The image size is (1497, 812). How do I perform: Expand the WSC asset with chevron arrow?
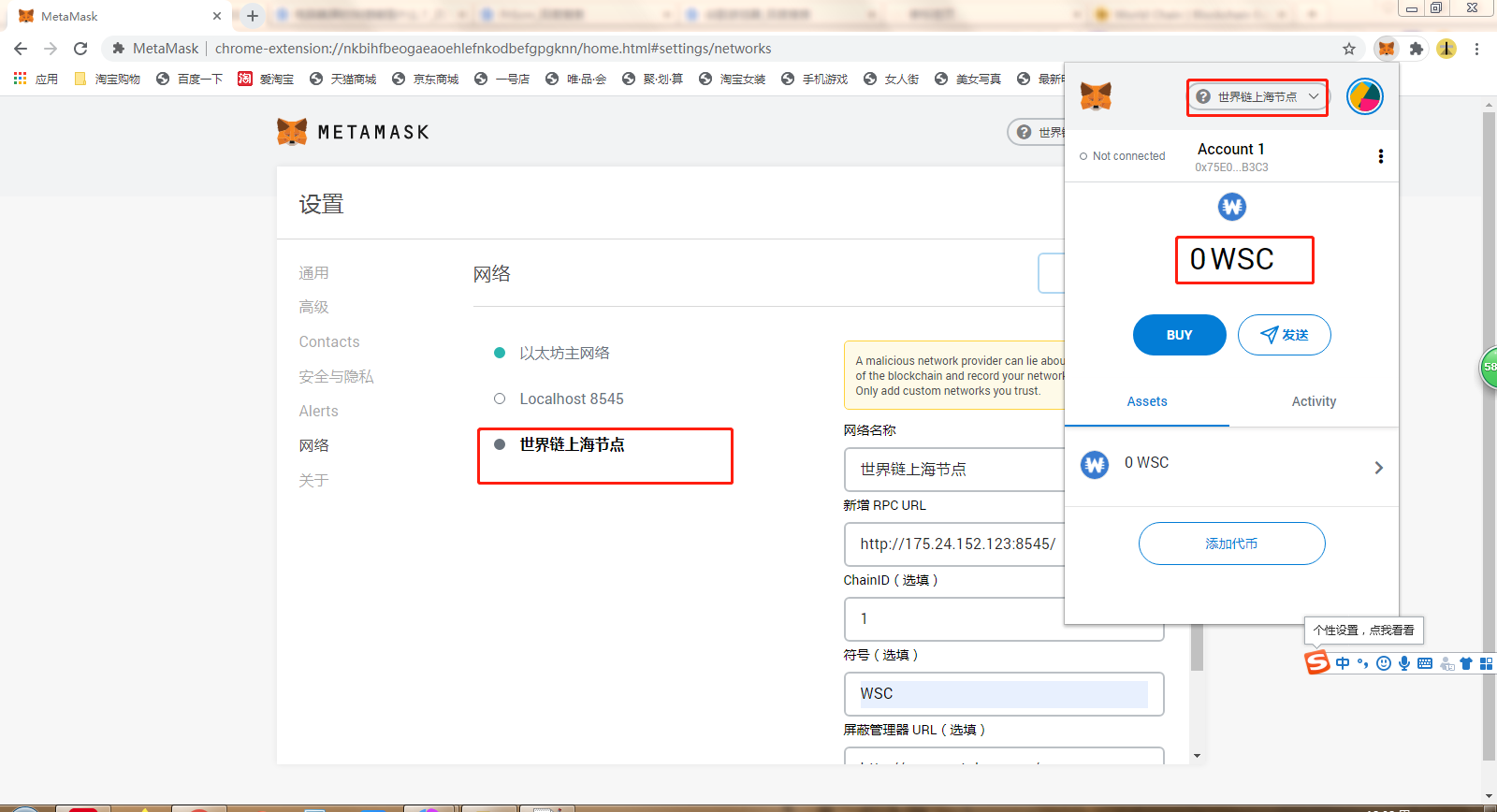1378,468
